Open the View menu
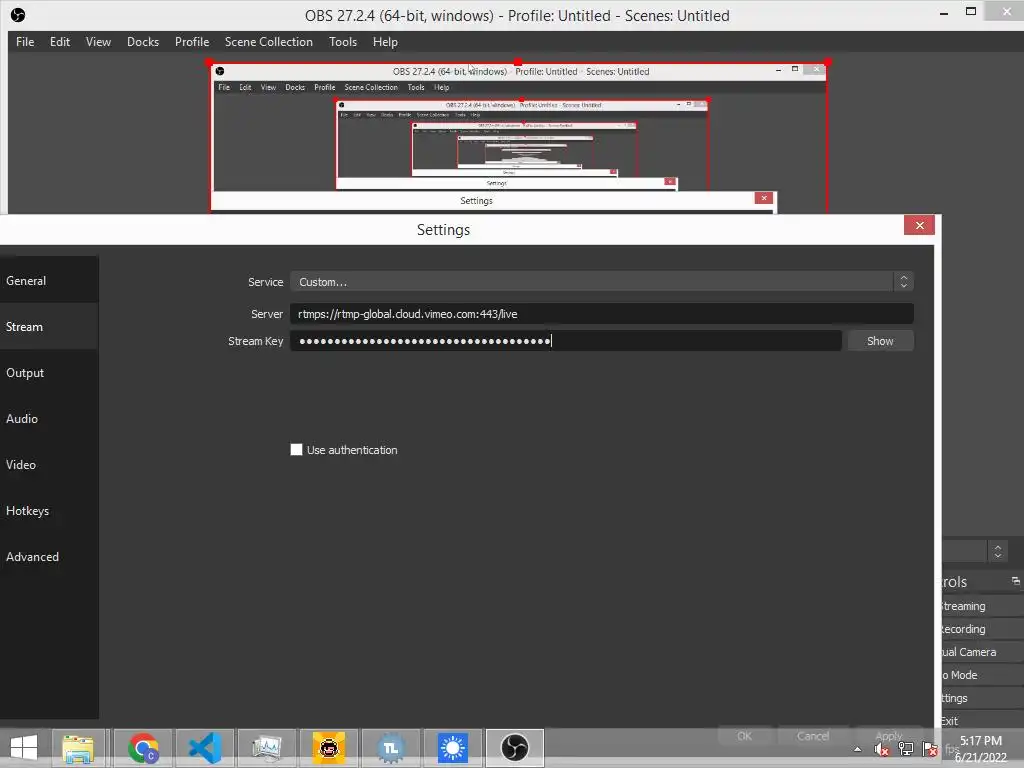 click(98, 42)
